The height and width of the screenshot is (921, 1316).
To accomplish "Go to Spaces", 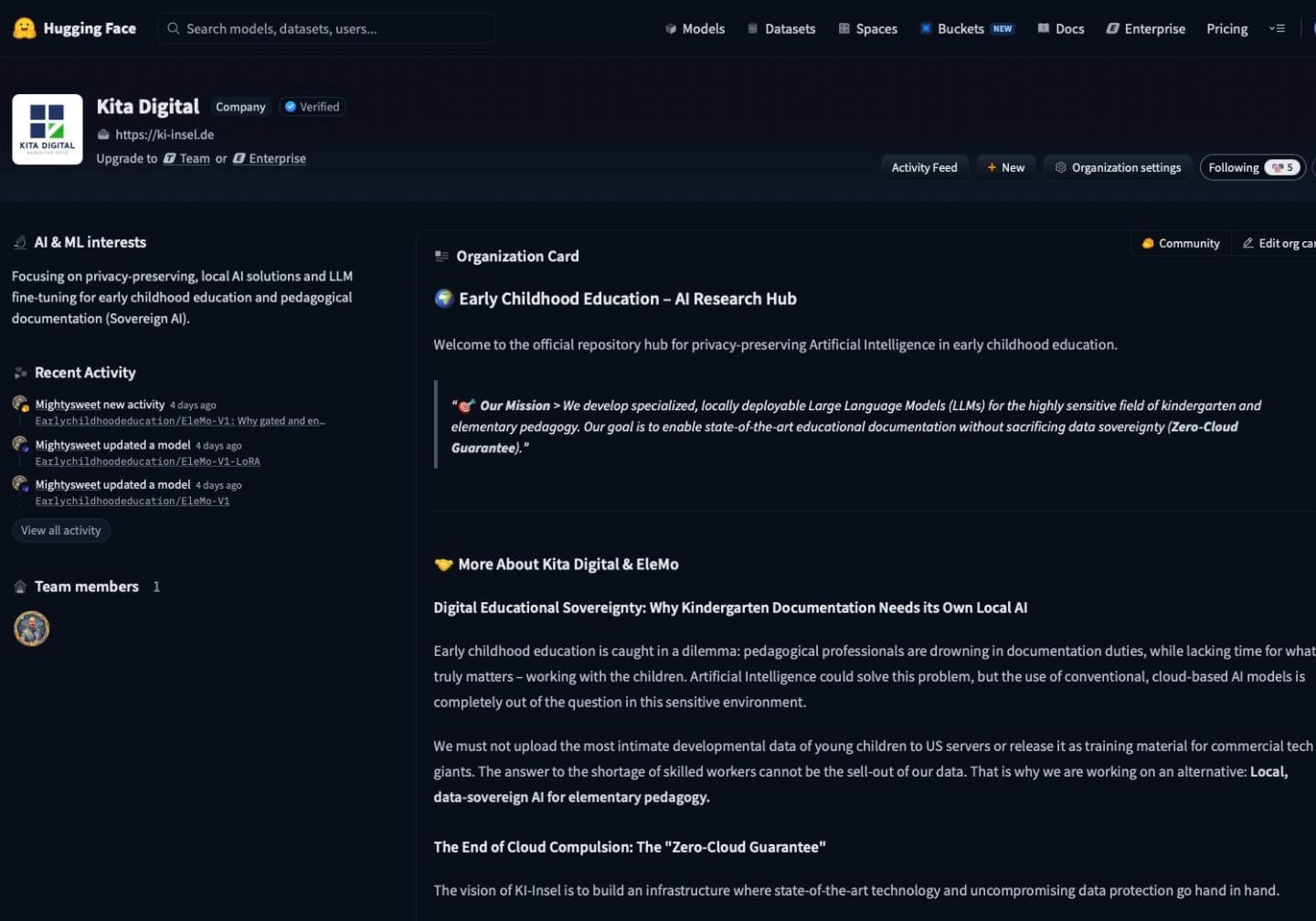I will [x=868, y=28].
